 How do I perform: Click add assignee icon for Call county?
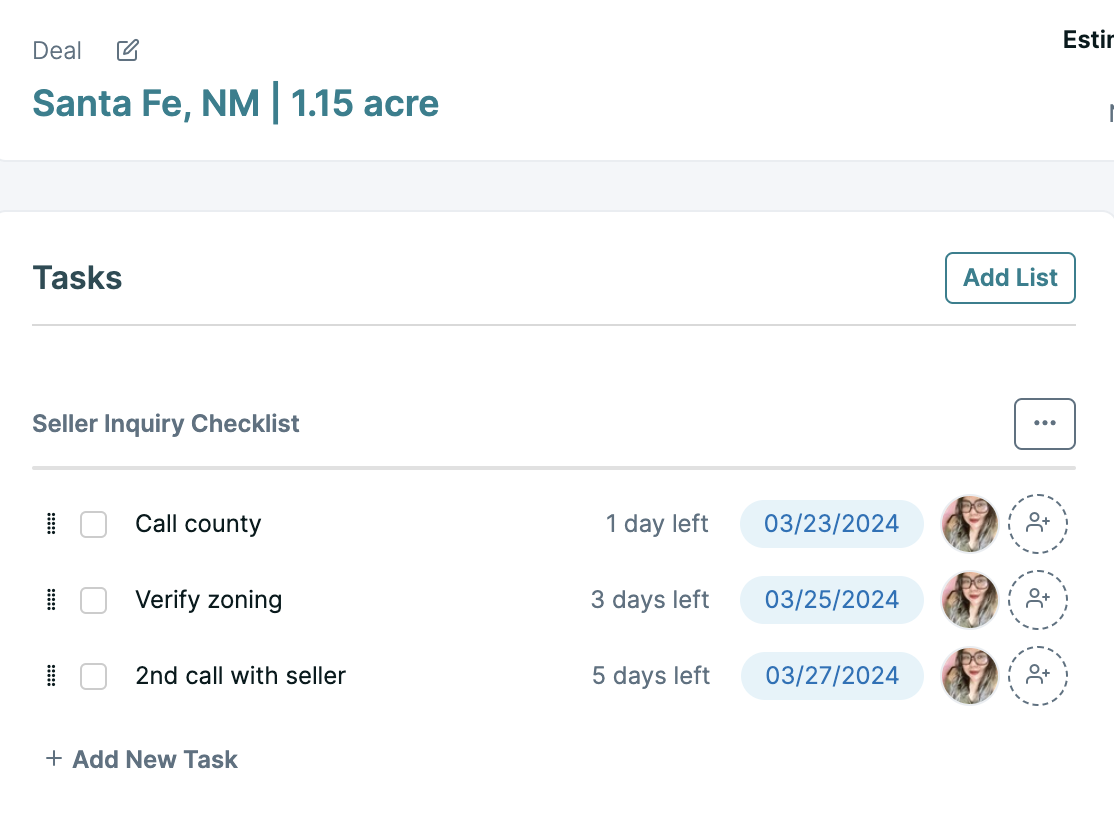point(1037,524)
